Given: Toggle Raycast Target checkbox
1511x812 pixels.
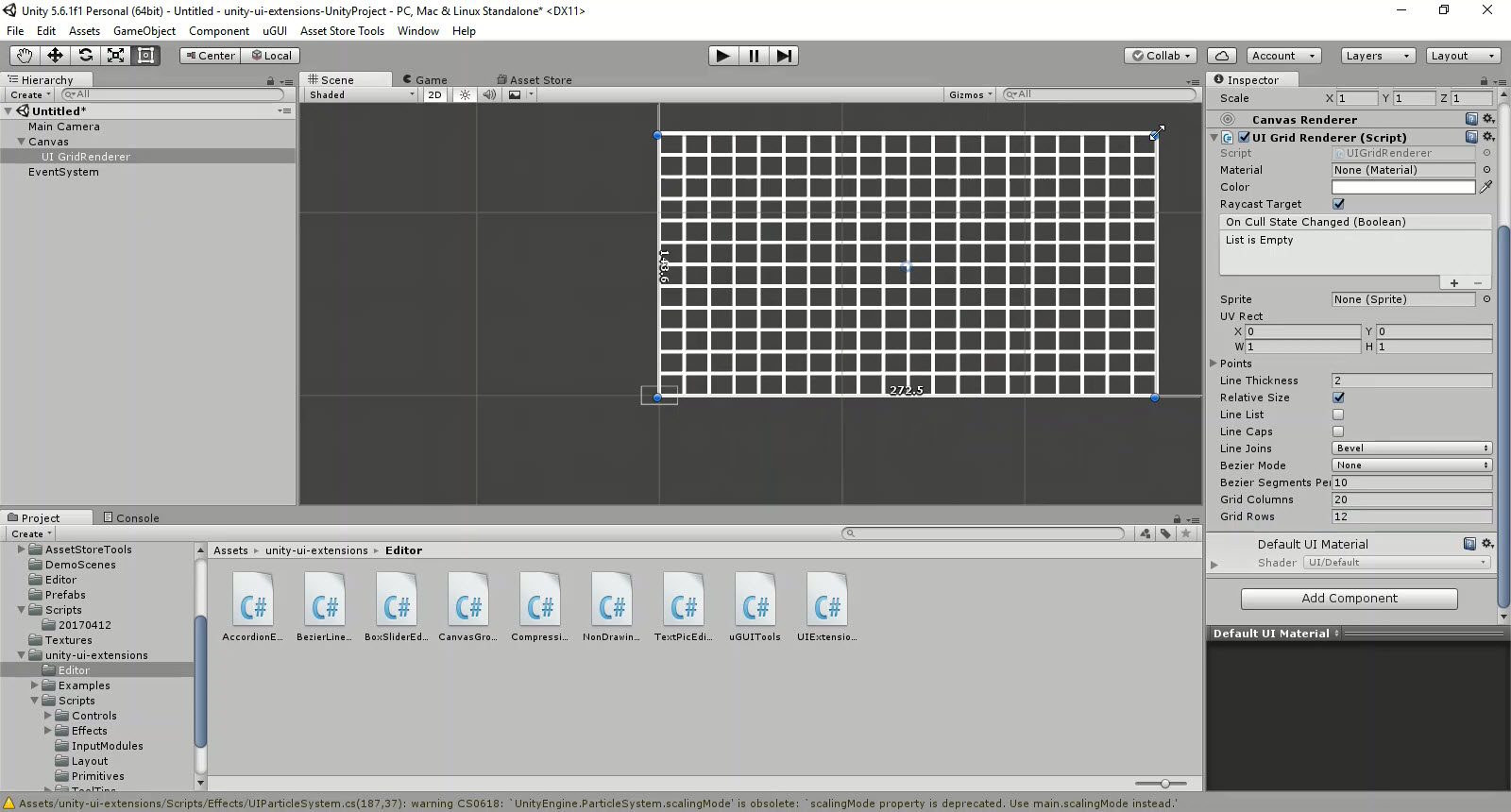Looking at the screenshot, I should pos(1338,204).
